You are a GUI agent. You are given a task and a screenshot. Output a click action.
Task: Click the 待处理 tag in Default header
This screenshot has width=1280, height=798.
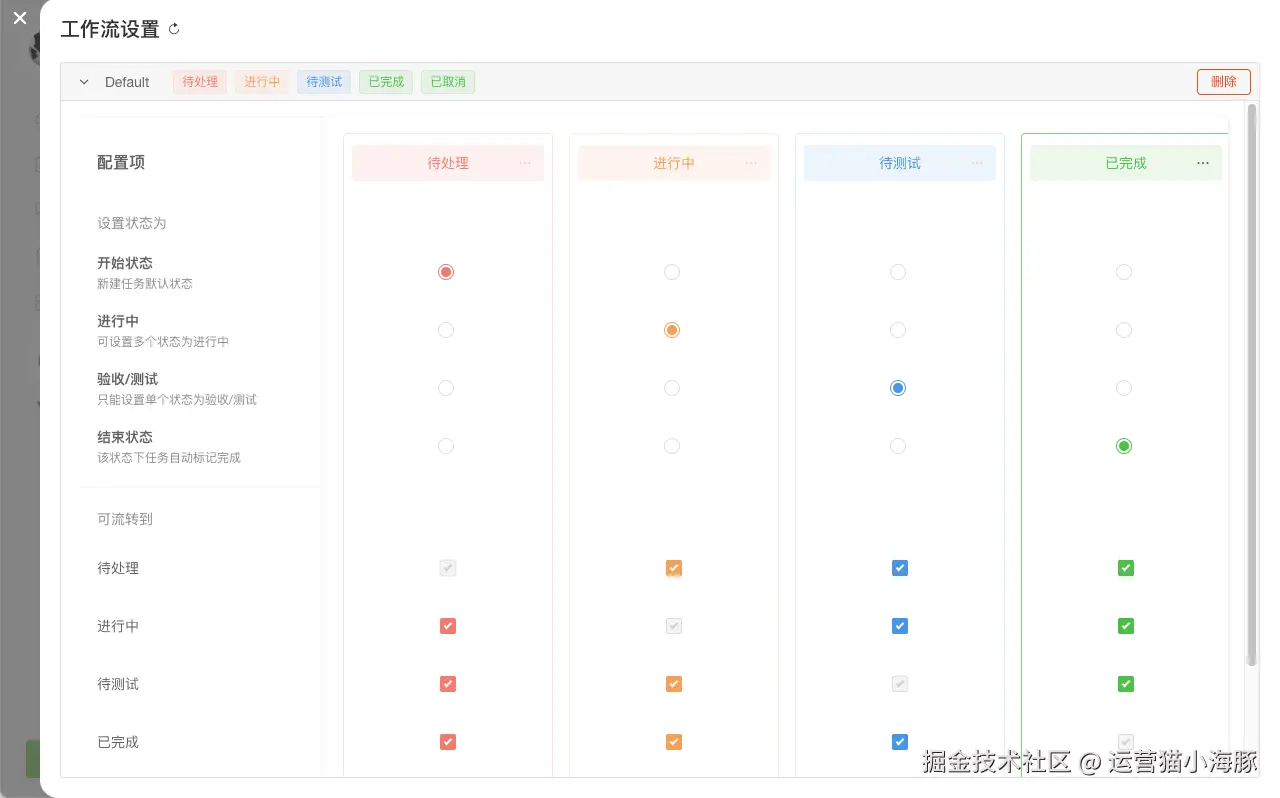coord(200,82)
